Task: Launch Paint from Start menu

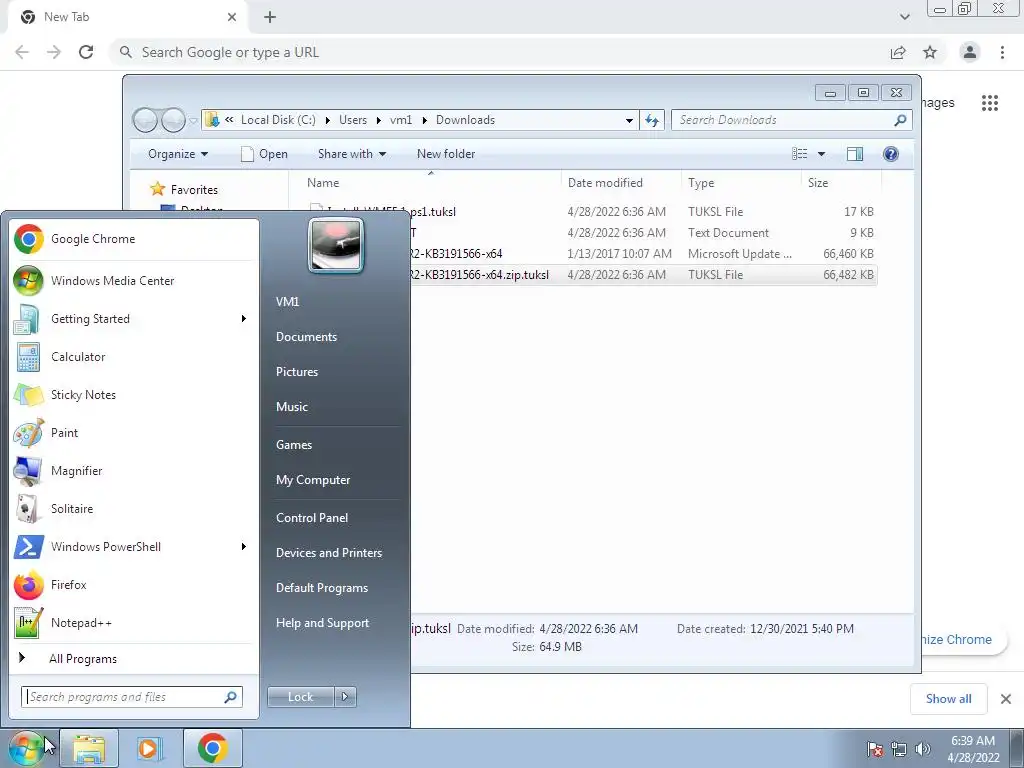Action: point(134,432)
